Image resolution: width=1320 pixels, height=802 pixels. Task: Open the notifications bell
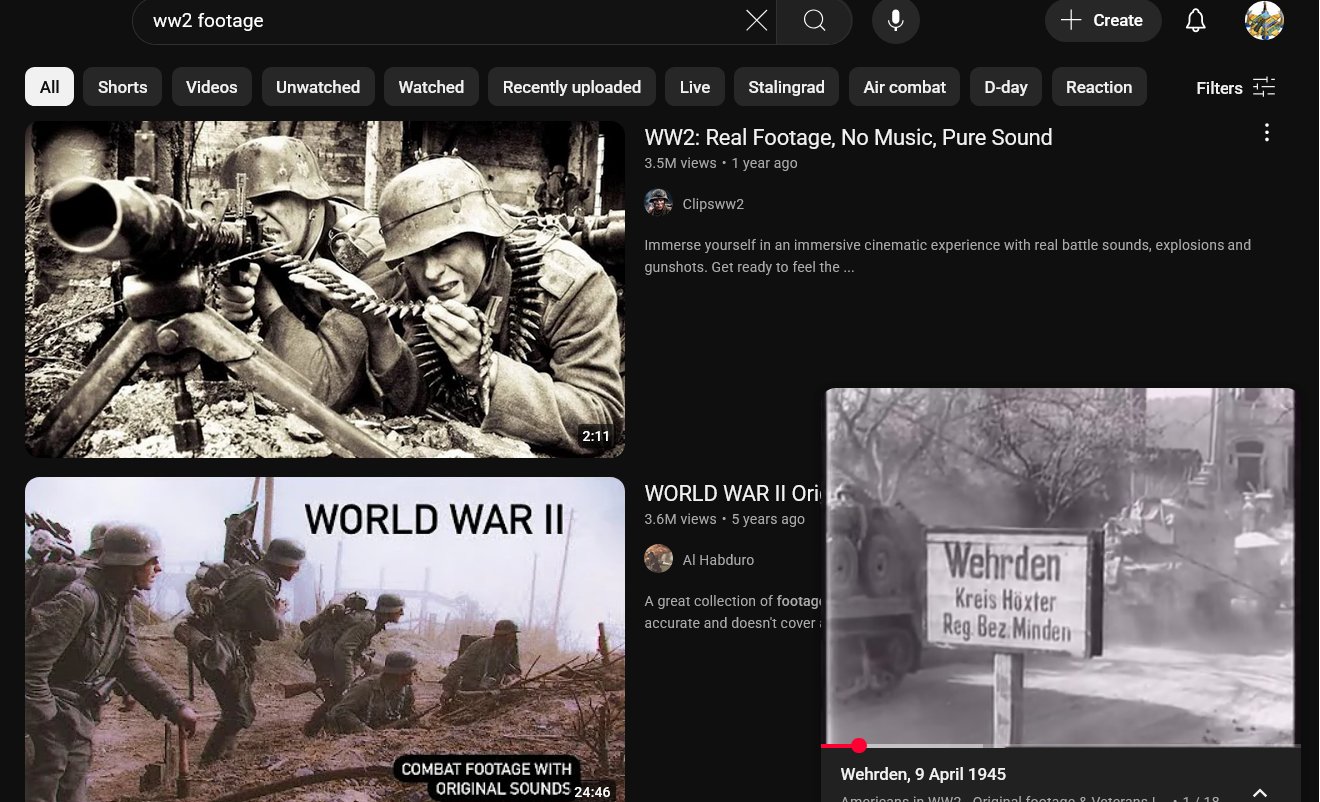pyautogui.click(x=1195, y=21)
